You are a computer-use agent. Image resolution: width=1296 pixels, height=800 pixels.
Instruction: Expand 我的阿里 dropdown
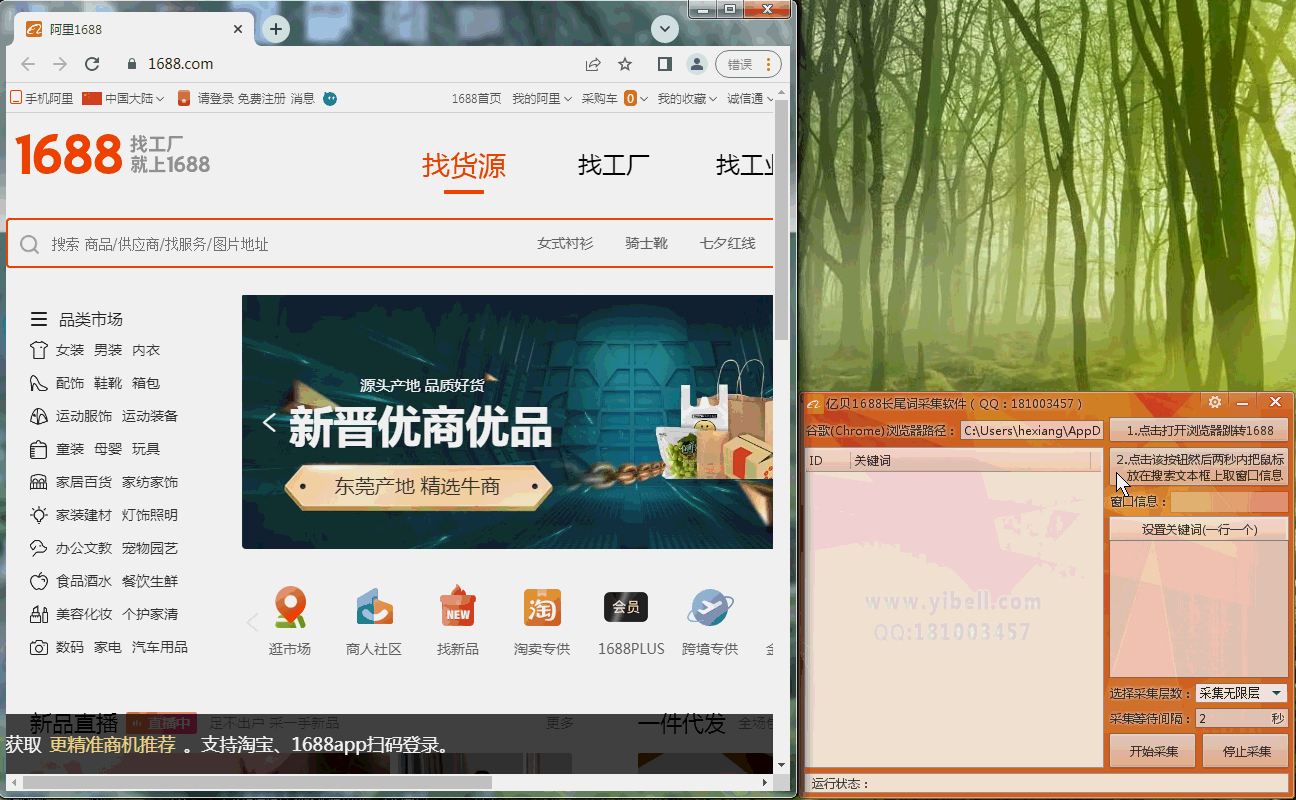541,98
